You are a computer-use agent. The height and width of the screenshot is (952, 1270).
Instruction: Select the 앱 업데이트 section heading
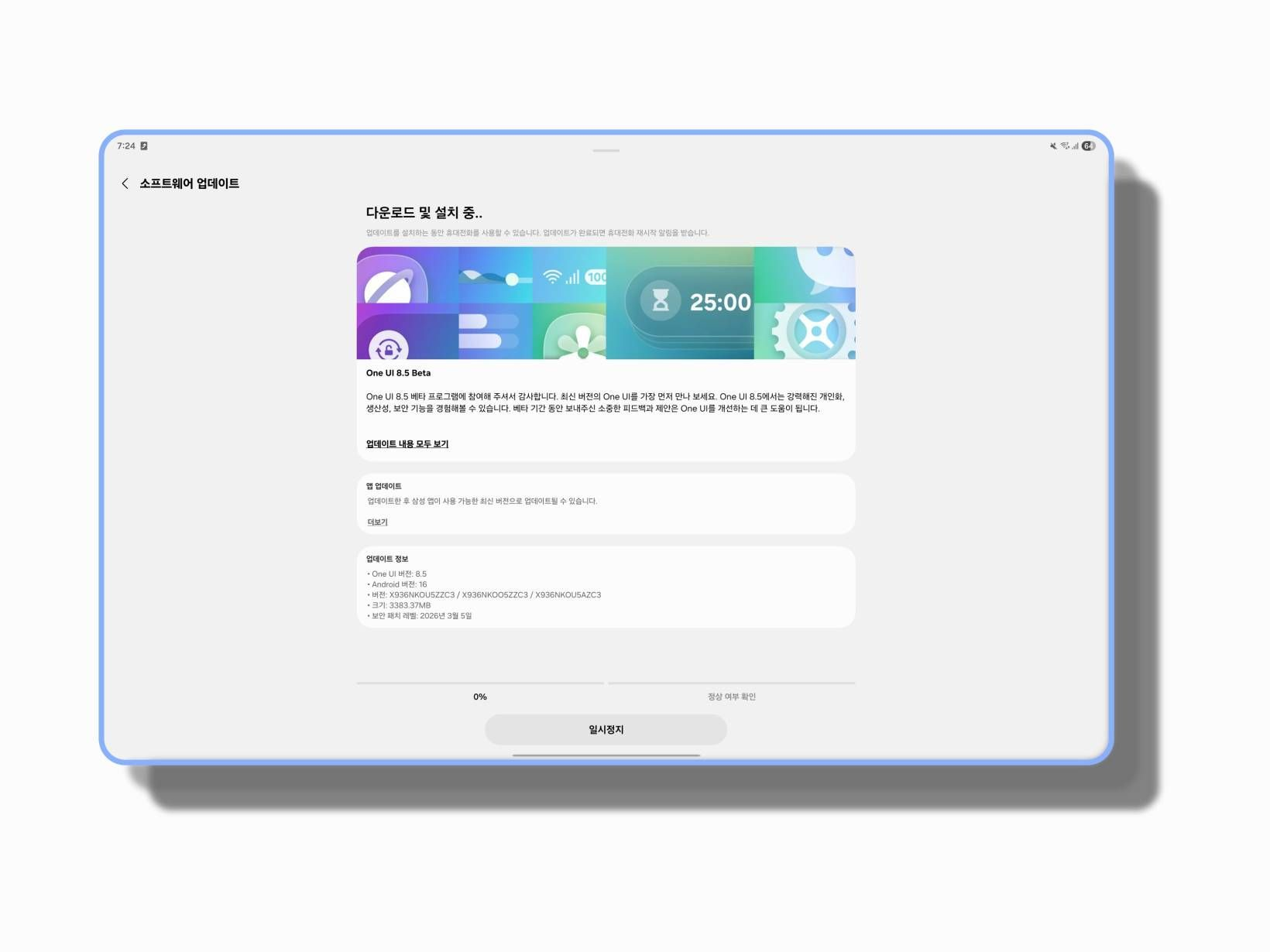click(x=384, y=486)
